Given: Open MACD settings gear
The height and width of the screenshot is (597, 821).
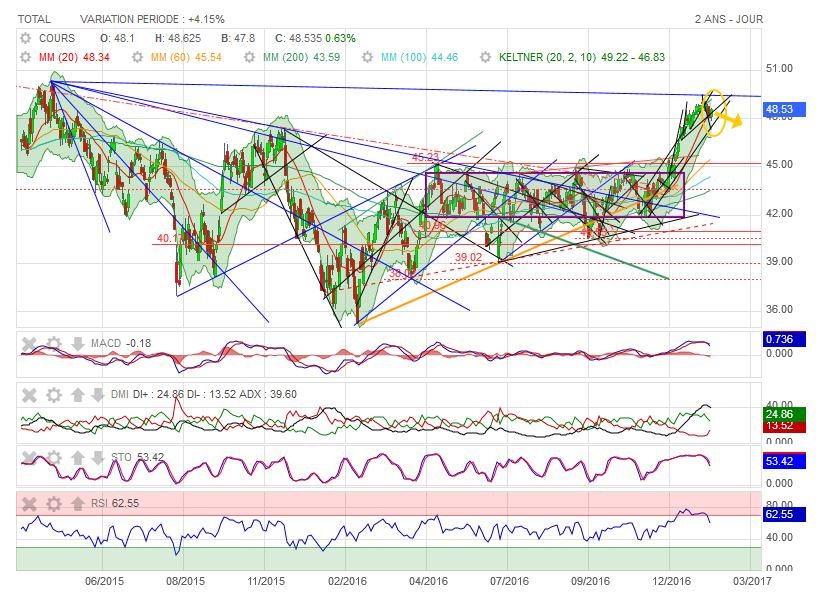Looking at the screenshot, I should click(53, 344).
